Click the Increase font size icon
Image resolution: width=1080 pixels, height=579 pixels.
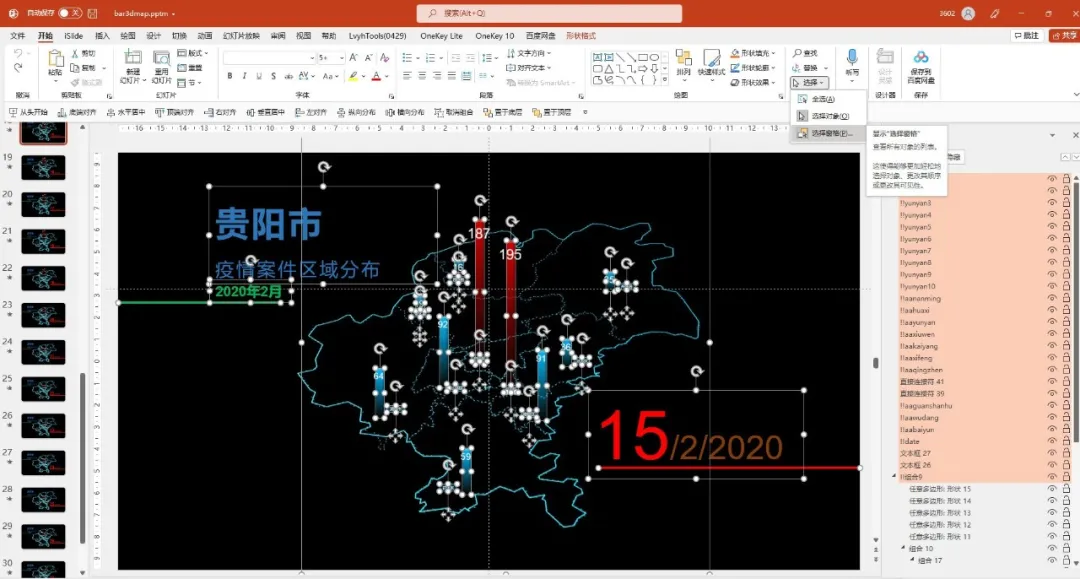353,58
